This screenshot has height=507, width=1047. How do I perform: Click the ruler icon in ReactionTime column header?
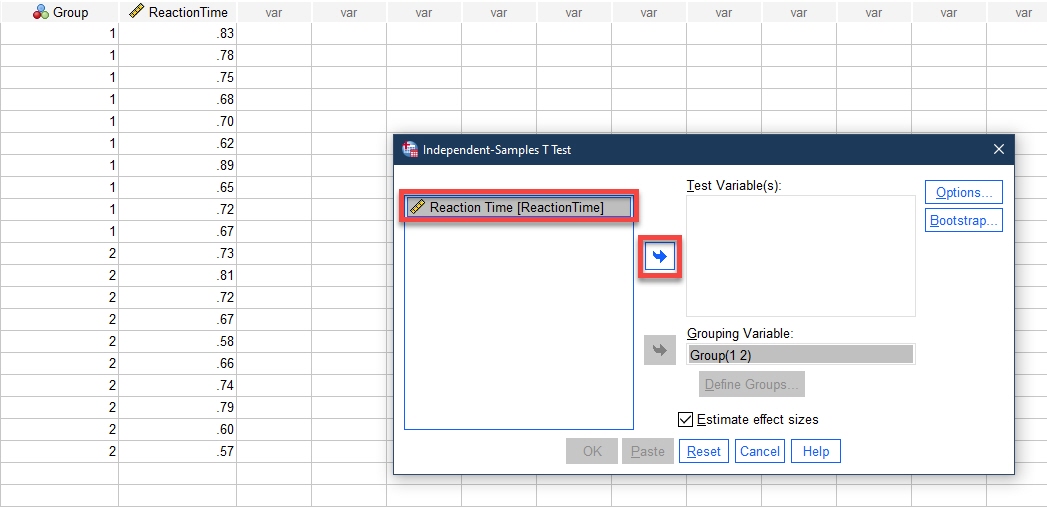click(x=137, y=11)
